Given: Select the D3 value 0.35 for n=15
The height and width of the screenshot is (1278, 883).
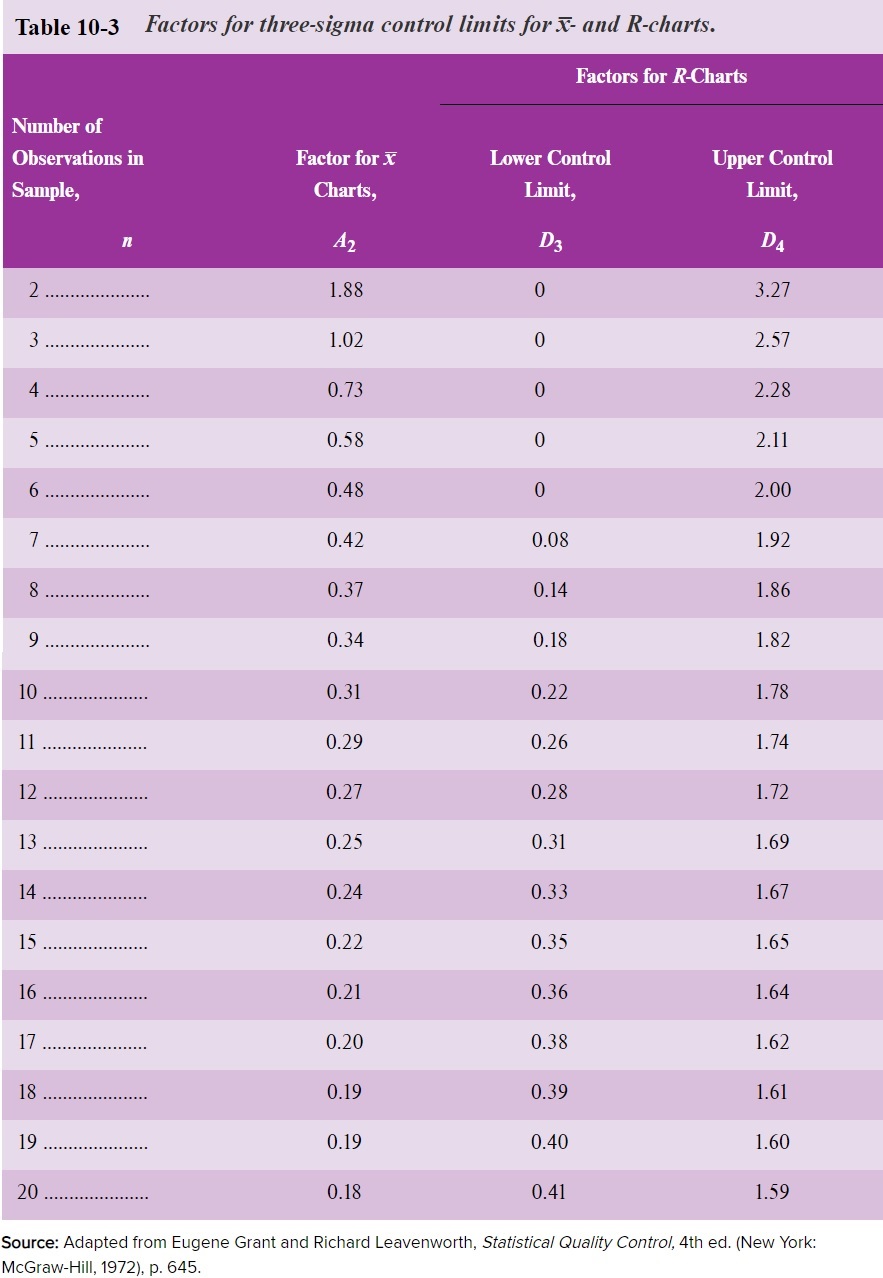Looking at the screenshot, I should 550,942.
